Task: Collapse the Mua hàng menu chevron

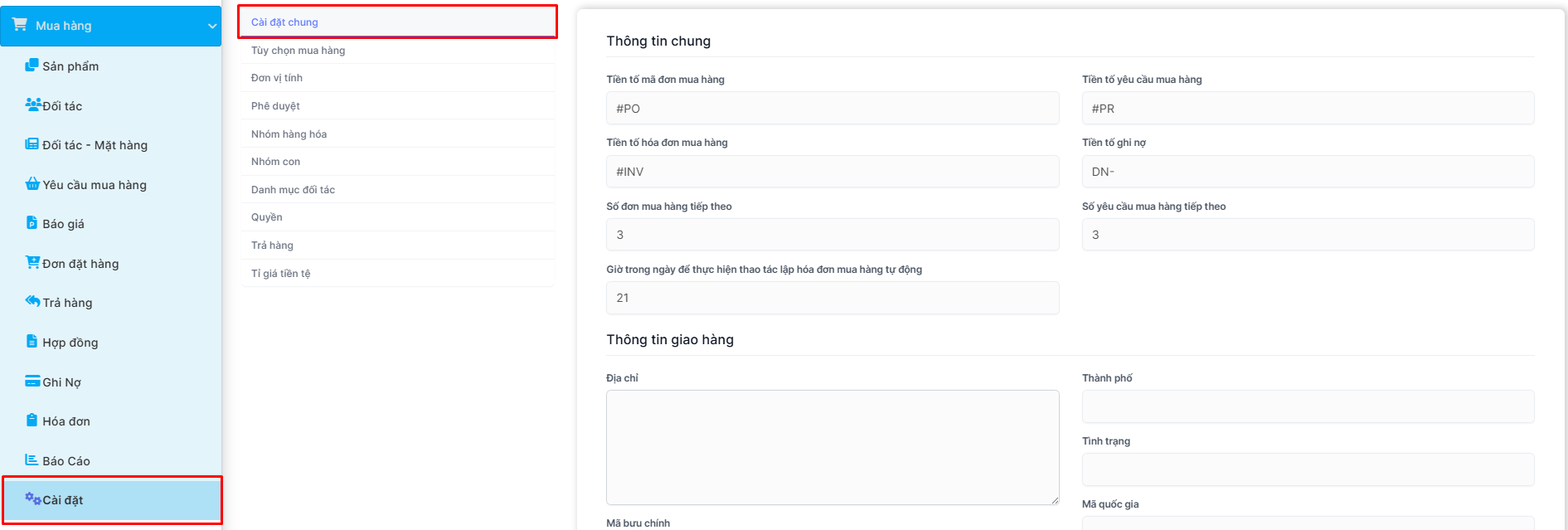Action: coord(212,26)
